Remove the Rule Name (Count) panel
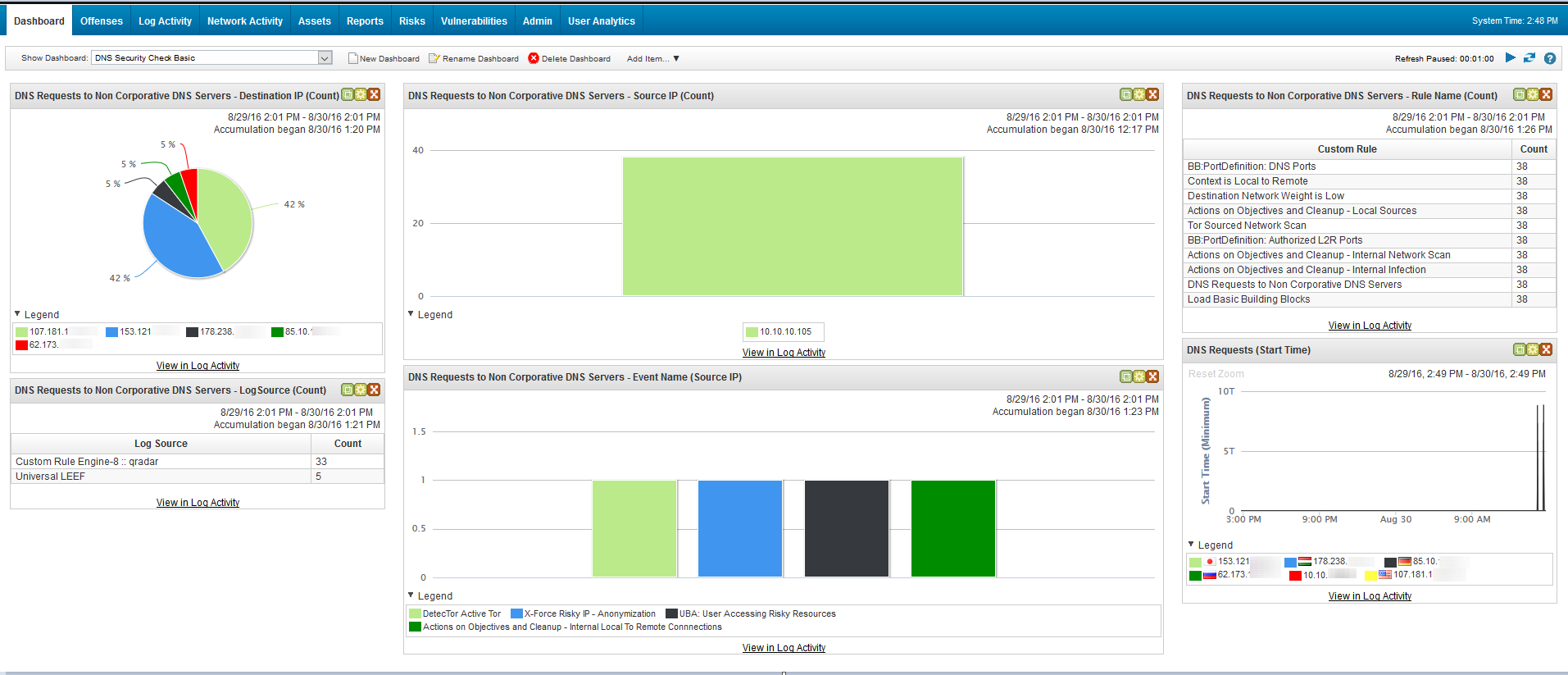1568x675 pixels. point(1546,95)
